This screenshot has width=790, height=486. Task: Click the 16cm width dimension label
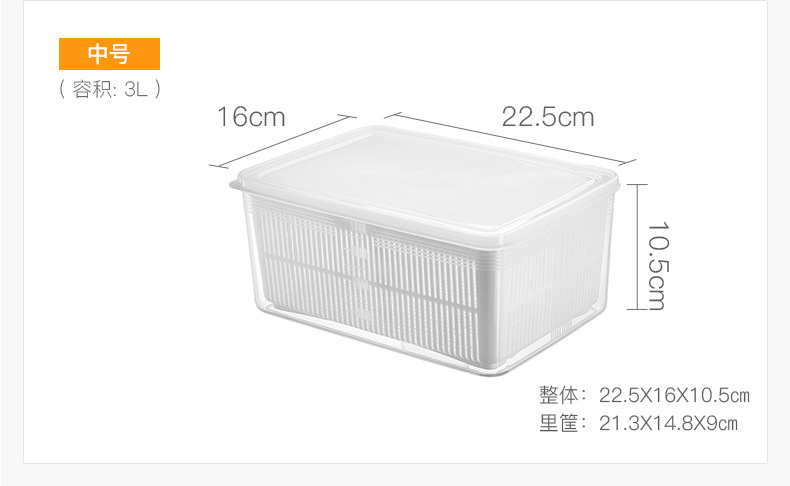pyautogui.click(x=251, y=117)
